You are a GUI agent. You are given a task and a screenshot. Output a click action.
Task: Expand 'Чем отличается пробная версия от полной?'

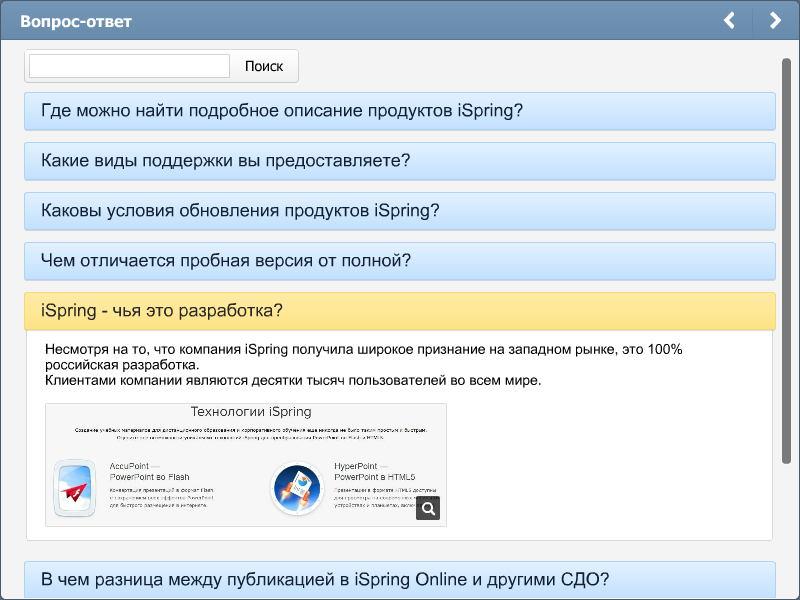(x=400, y=261)
